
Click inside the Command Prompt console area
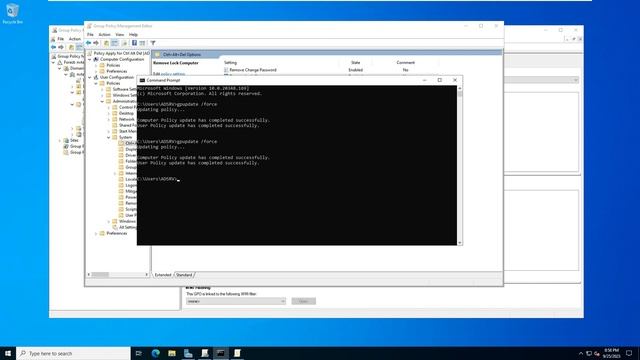[x=297, y=165]
